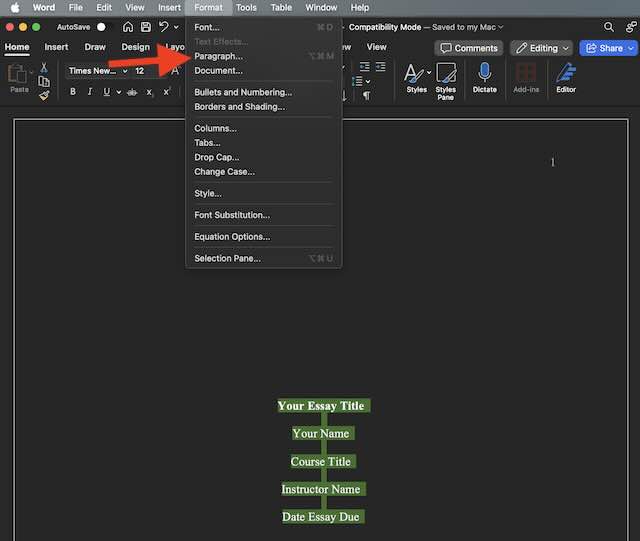Click the Save disk icon
Image resolution: width=640 pixels, height=541 pixels.
tap(145, 27)
